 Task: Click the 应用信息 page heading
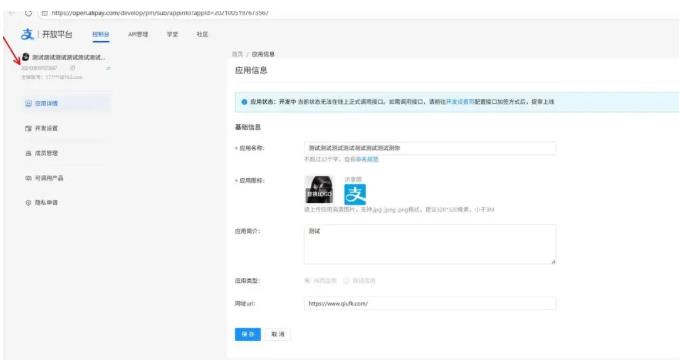[x=251, y=70]
